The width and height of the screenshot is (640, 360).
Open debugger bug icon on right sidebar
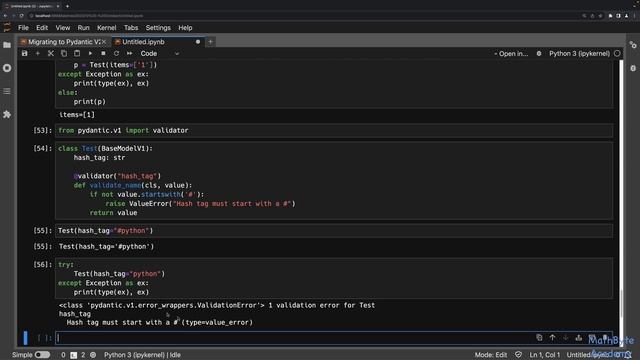pos(633,68)
